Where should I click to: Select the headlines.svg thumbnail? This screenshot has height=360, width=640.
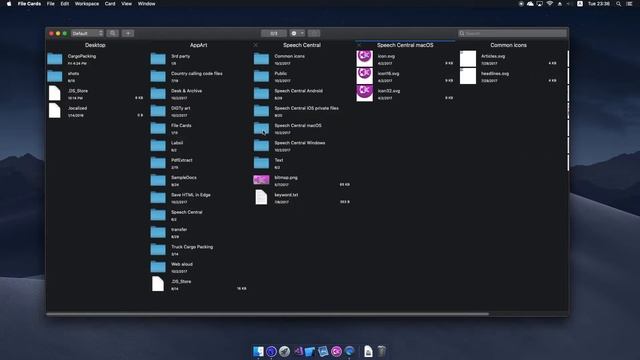click(468, 76)
